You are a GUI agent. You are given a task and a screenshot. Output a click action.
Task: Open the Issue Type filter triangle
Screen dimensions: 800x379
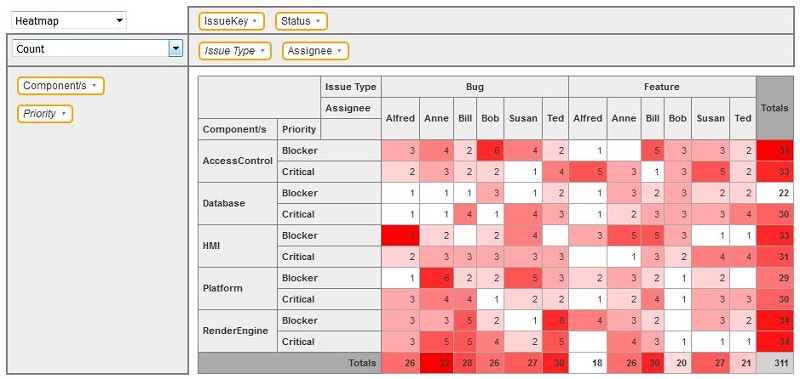262,51
